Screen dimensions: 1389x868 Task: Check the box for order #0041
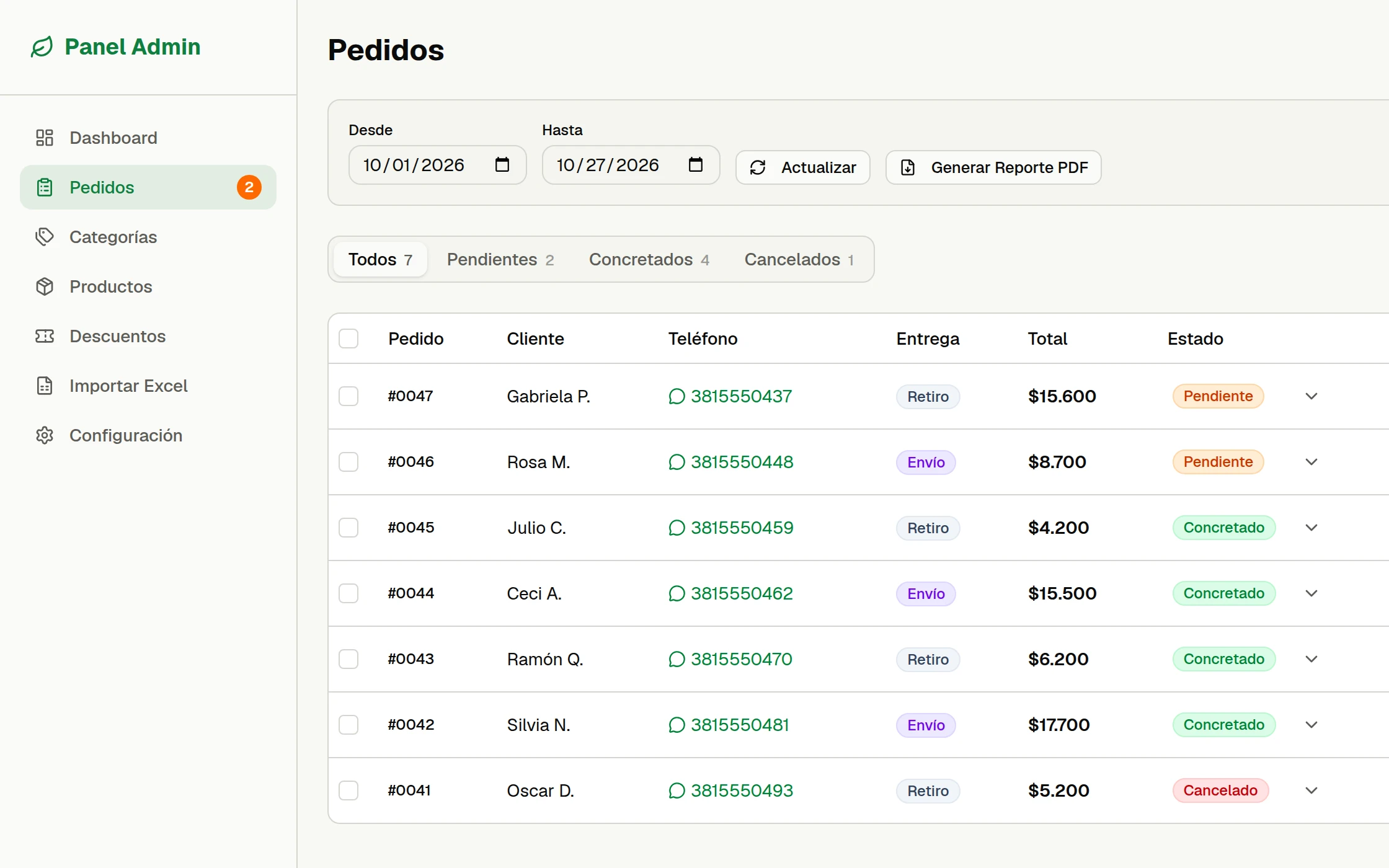(x=348, y=790)
